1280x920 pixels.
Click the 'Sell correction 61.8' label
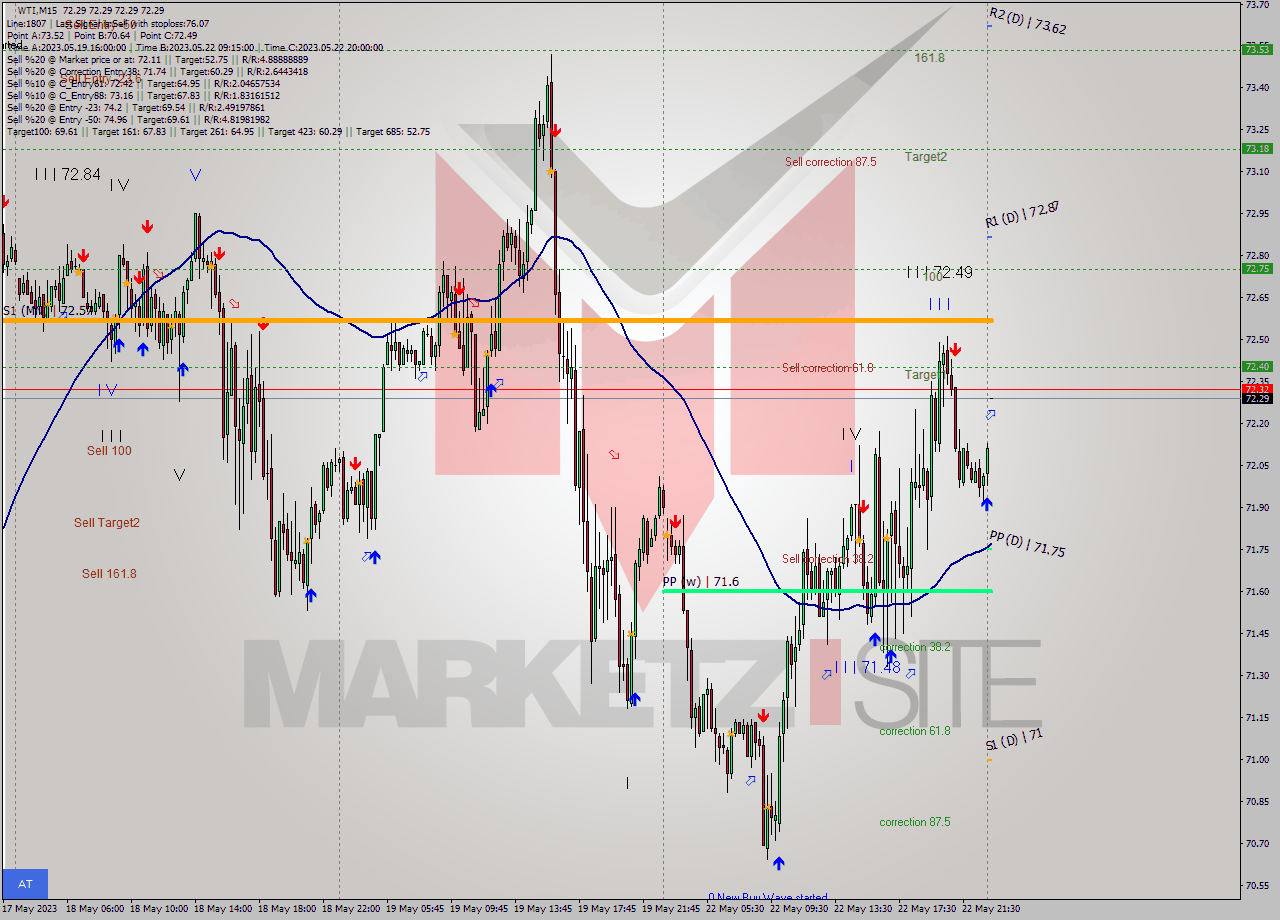[827, 368]
